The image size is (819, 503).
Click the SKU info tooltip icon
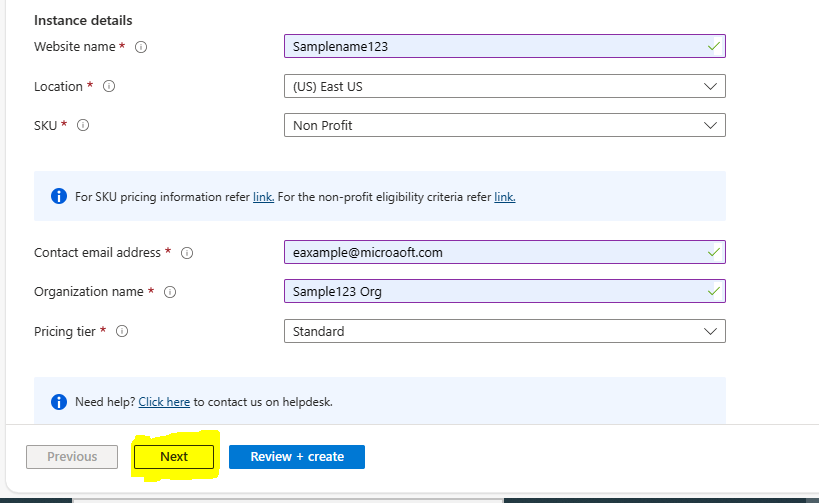coord(83,126)
